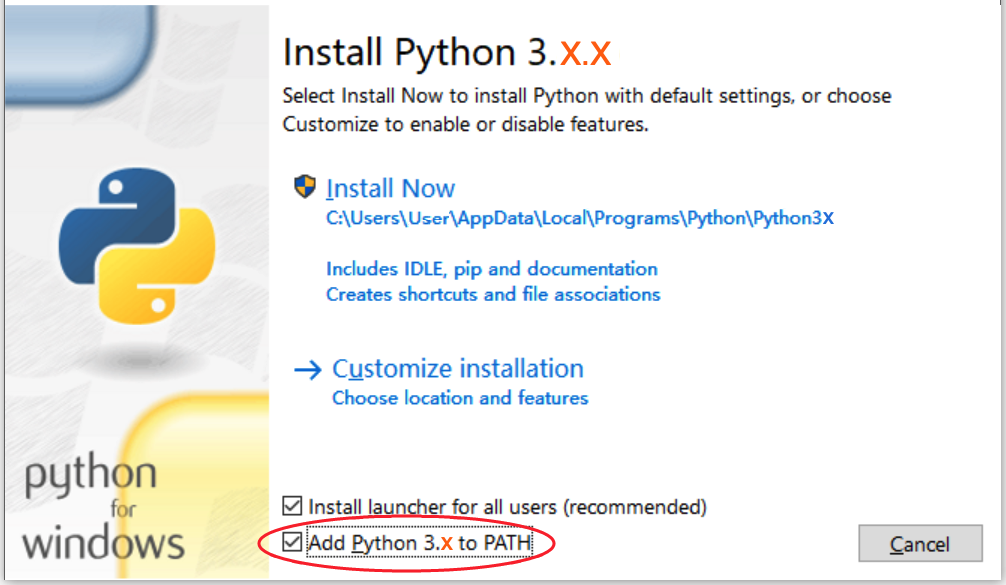
Task: Click the yellow decorative tile in sidebar banner
Action: coord(196,481)
